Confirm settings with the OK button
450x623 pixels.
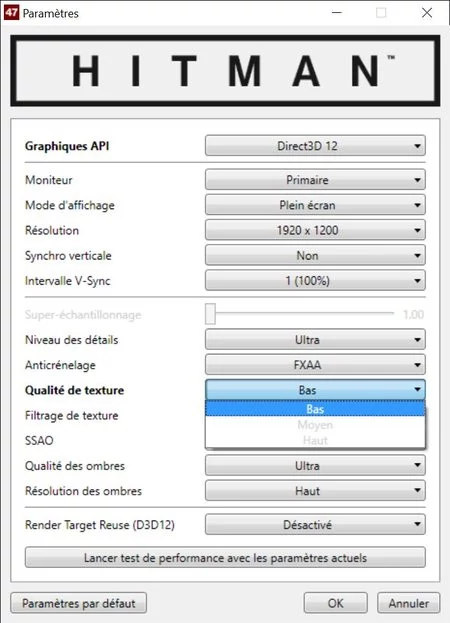[336, 603]
